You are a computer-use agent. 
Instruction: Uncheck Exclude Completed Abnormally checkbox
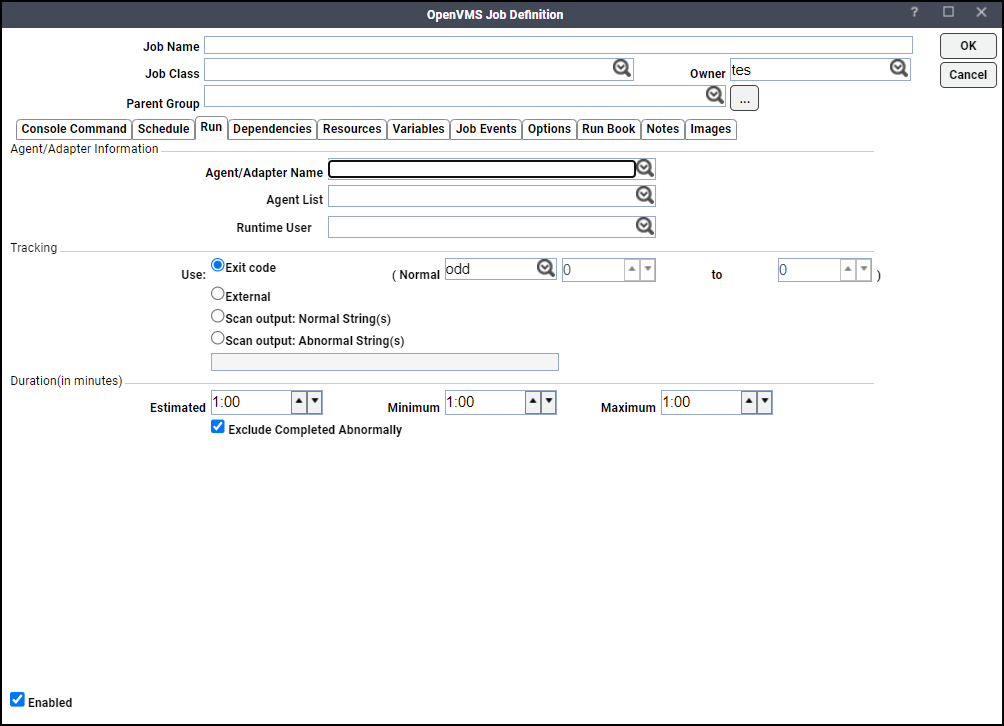(218, 427)
